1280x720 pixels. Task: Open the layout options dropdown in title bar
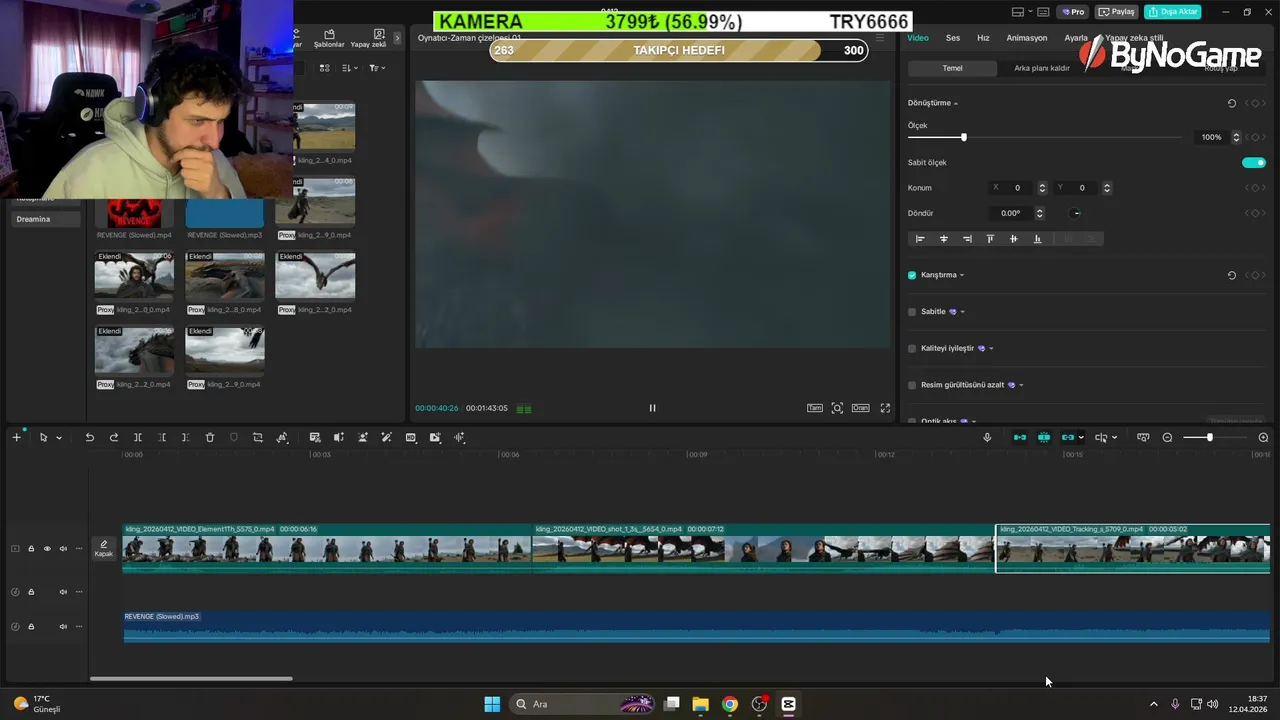tap(1032, 12)
